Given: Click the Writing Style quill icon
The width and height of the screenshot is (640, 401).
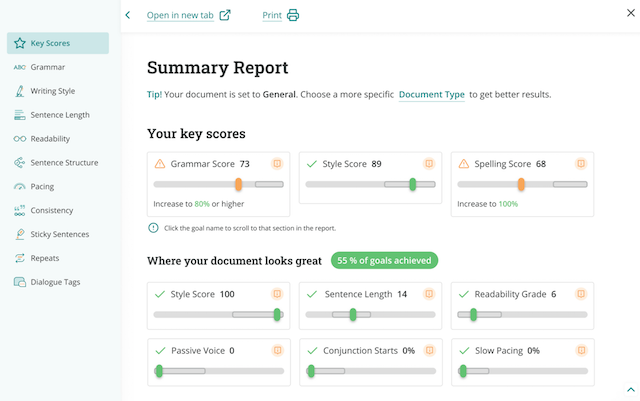Looking at the screenshot, I should click(20, 91).
